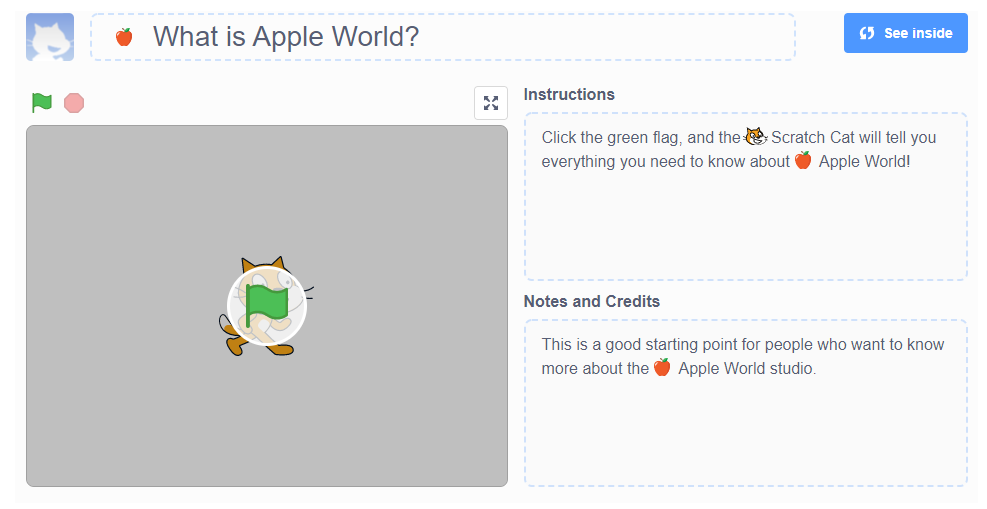This screenshot has width=987, height=509.
Task: Enter fullscreen mode for the stage
Action: point(490,103)
